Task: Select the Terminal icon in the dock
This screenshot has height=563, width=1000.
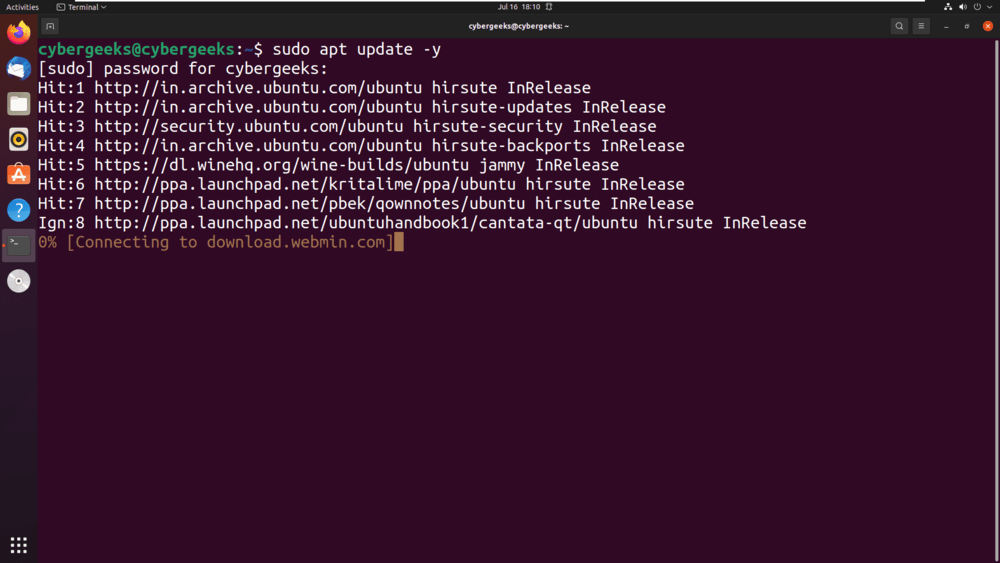Action: click(x=18, y=245)
